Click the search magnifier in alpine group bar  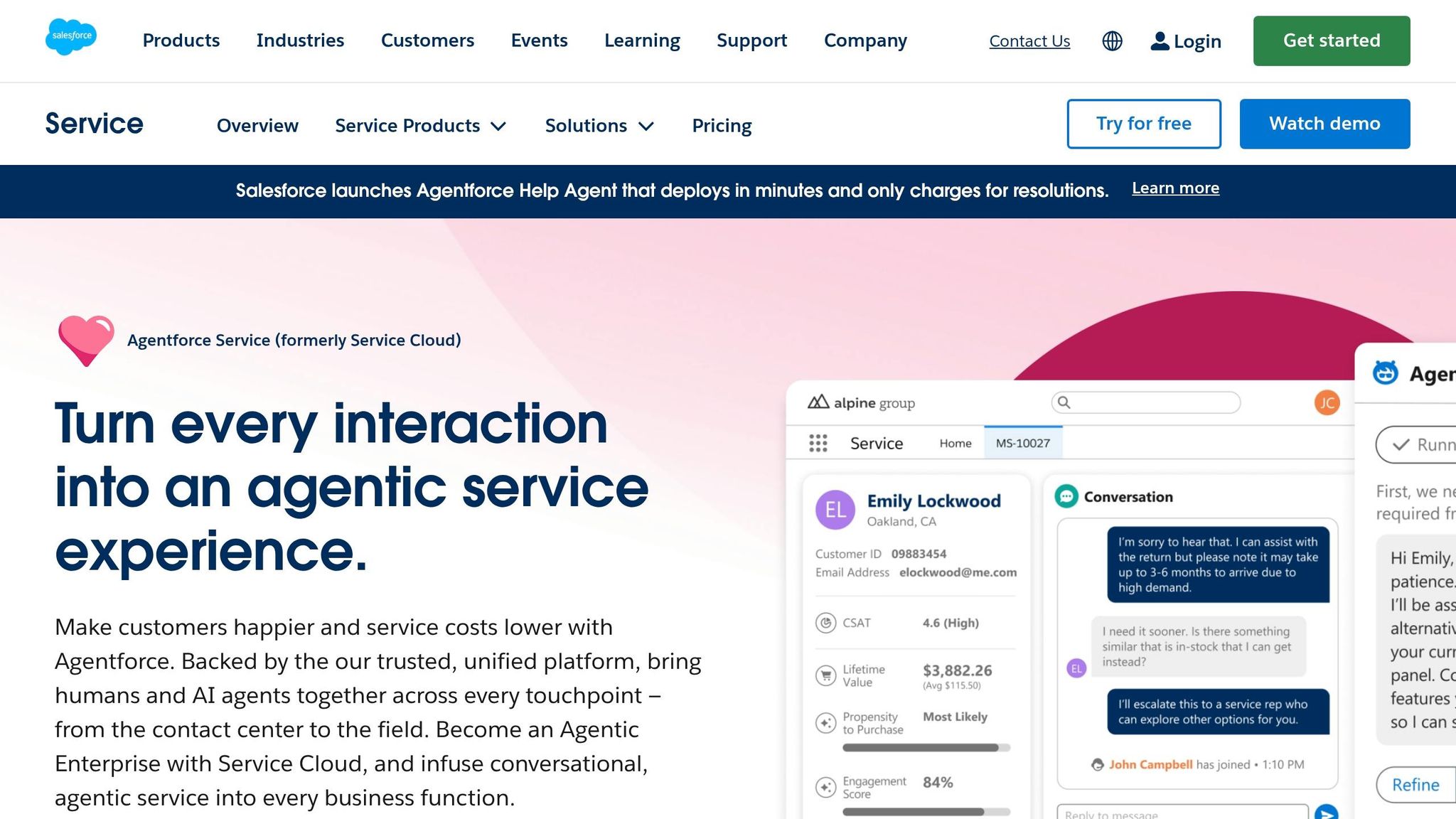(1064, 402)
